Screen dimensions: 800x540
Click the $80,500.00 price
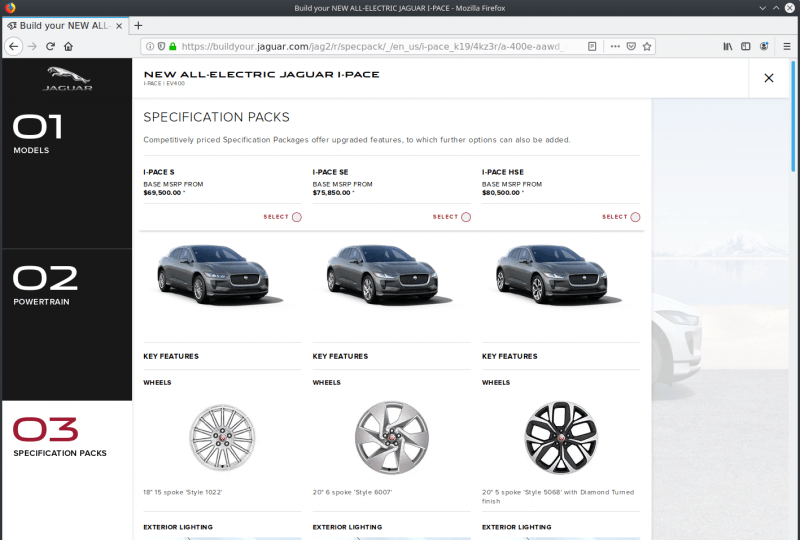click(x=501, y=193)
